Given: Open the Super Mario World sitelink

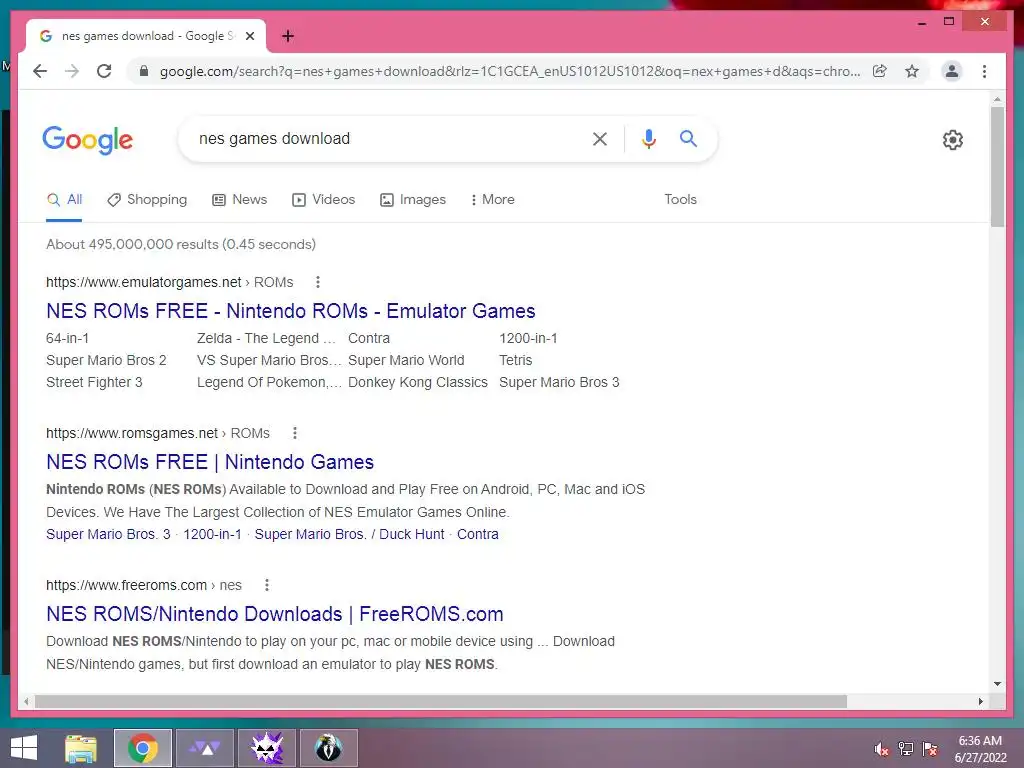Looking at the screenshot, I should [406, 360].
